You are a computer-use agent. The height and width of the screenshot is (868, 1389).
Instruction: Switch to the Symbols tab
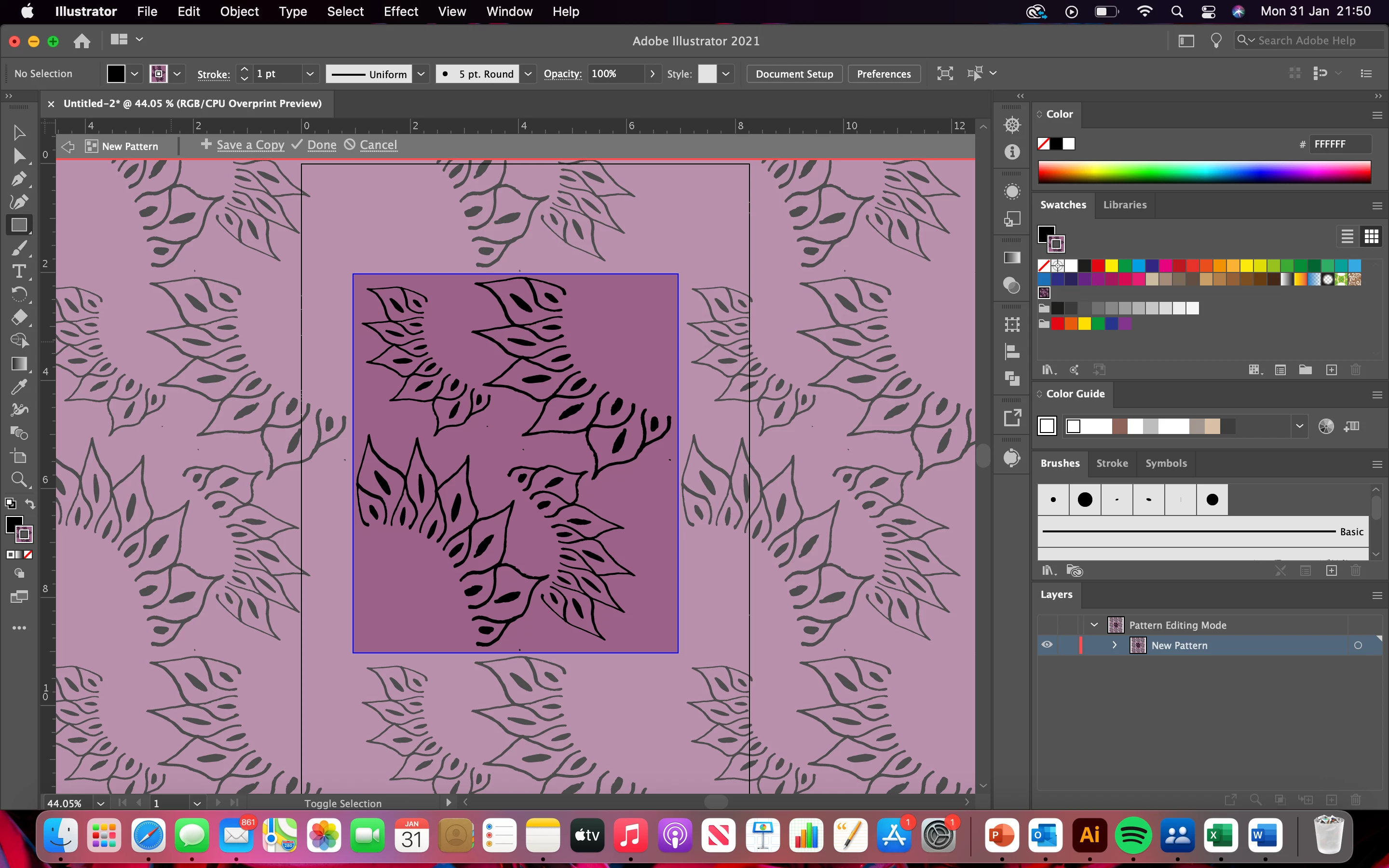click(1166, 463)
